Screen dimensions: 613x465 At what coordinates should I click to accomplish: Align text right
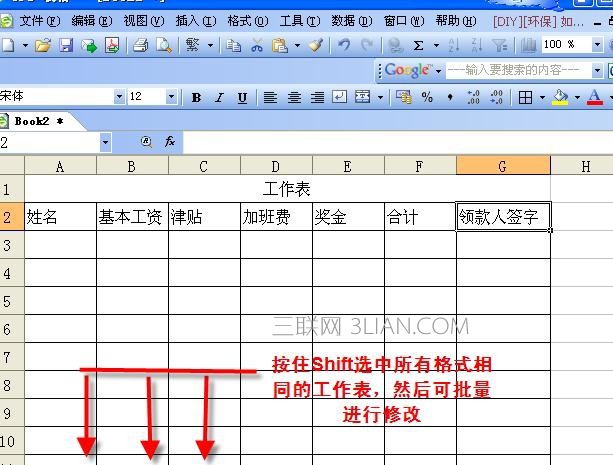coord(317,97)
